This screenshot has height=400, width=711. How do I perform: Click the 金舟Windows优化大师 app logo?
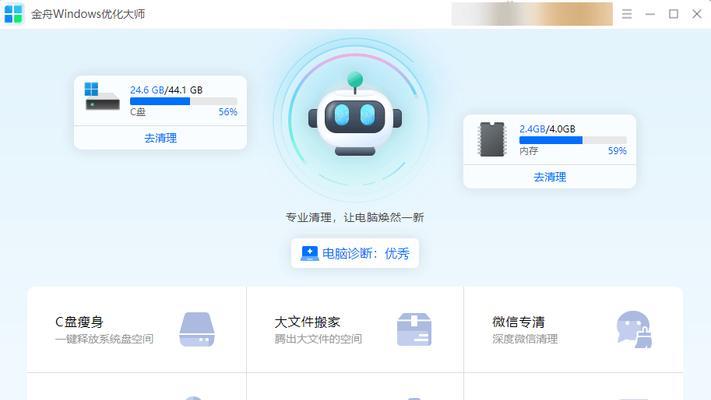(13, 14)
